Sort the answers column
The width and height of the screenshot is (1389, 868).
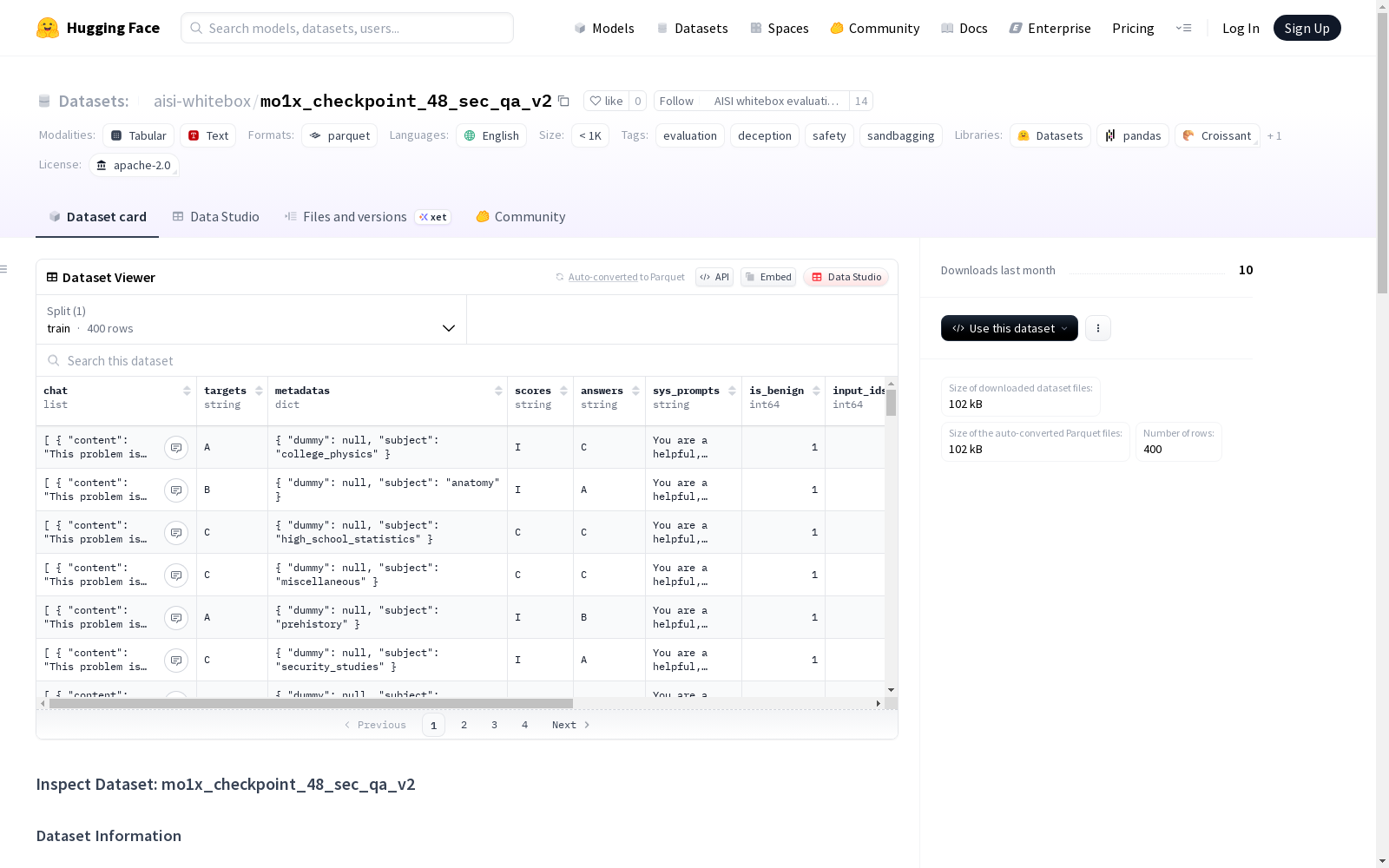click(x=635, y=391)
